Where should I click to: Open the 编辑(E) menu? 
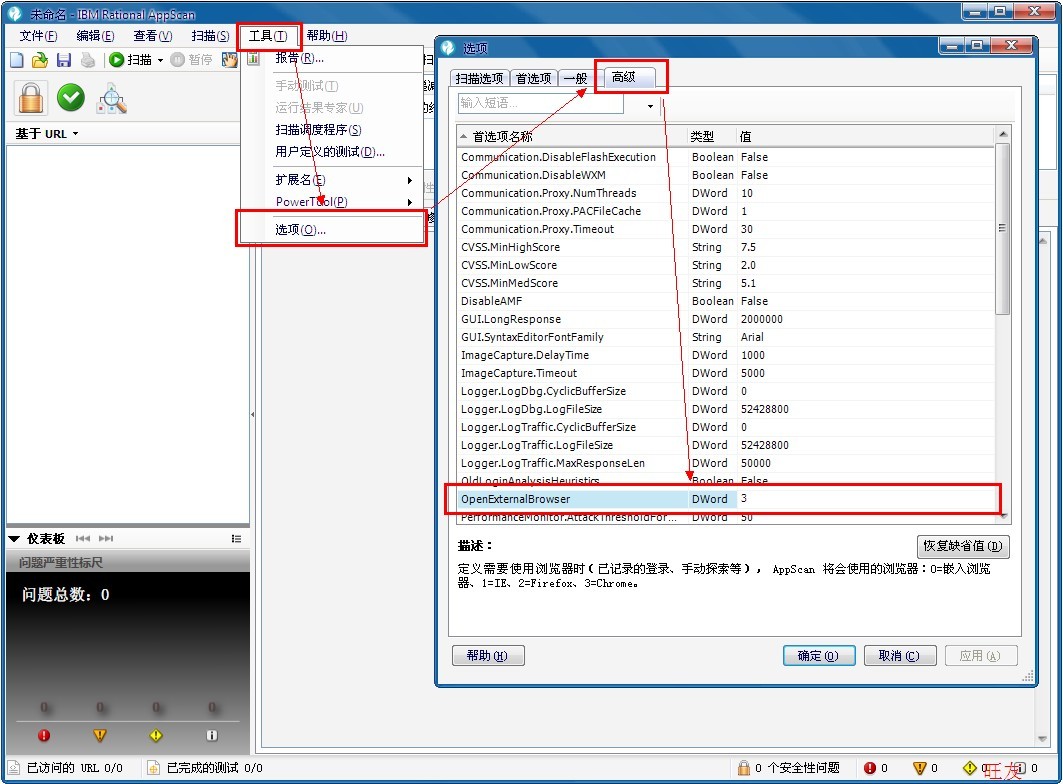tap(95, 36)
